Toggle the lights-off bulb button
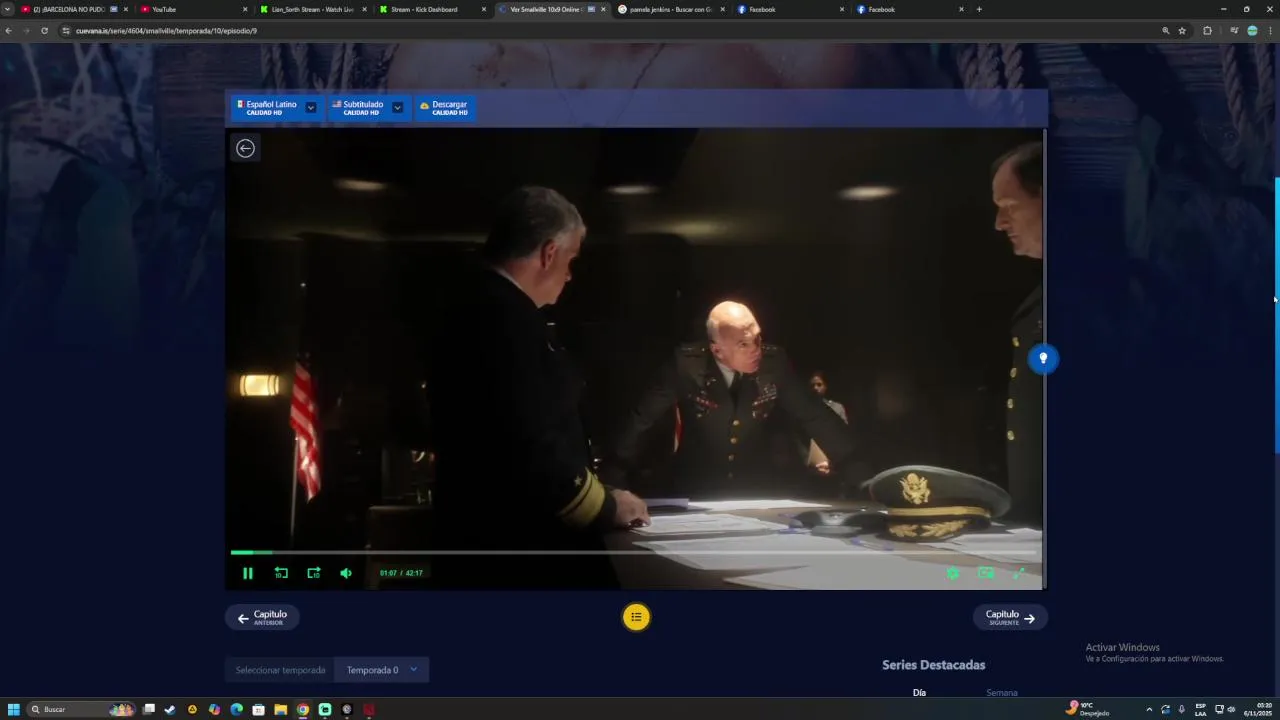The width and height of the screenshot is (1280, 720). pos(1043,359)
